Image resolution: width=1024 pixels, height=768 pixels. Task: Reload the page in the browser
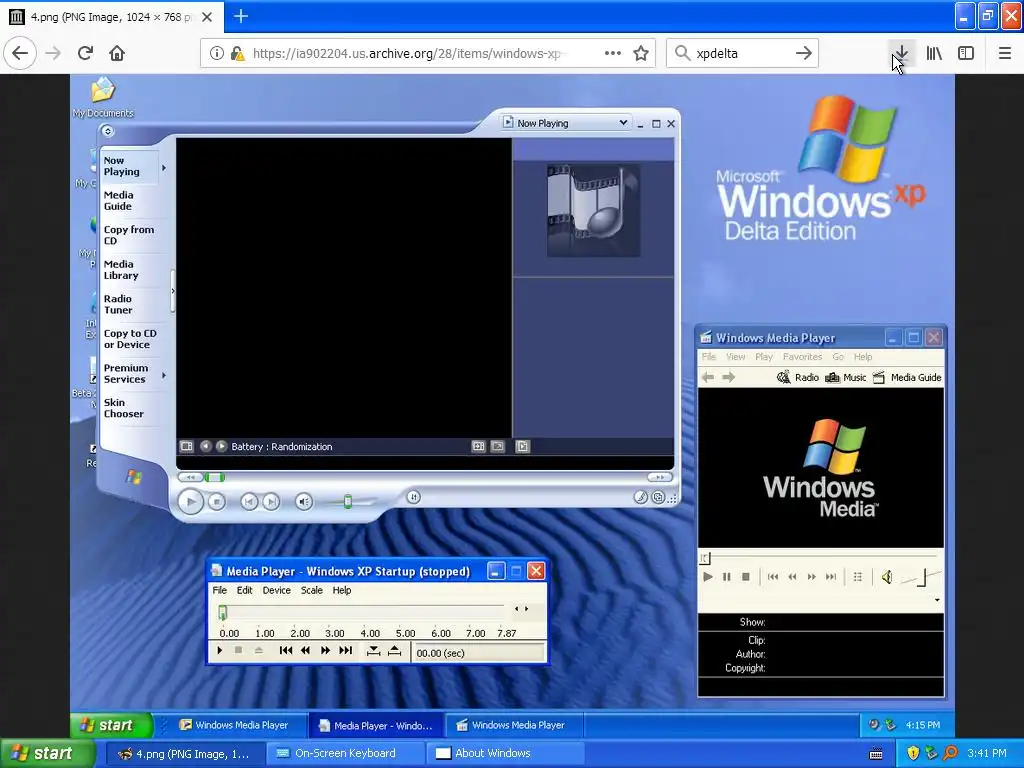85,53
